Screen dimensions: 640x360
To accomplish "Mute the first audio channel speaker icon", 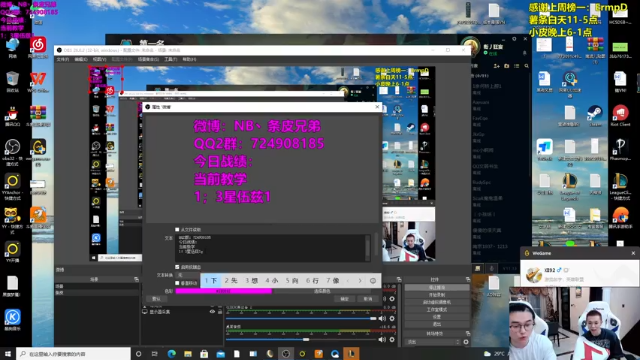I will pyautogui.click(x=382, y=318).
